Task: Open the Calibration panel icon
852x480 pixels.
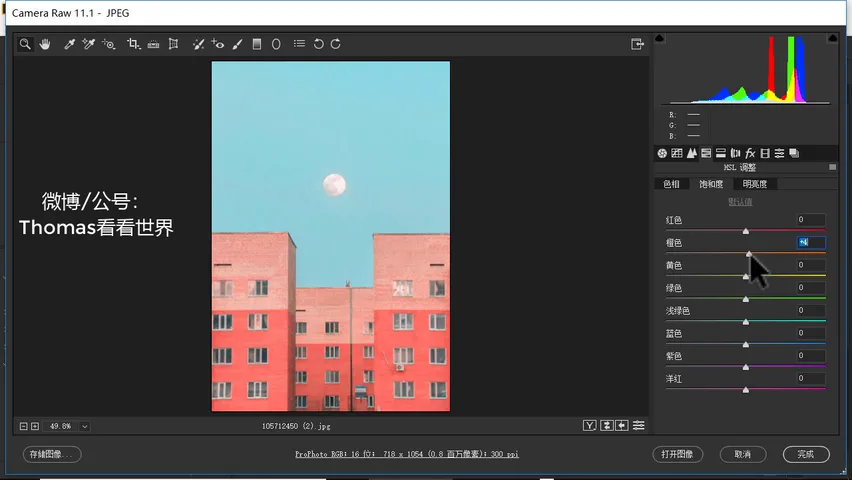Action: tap(765, 153)
